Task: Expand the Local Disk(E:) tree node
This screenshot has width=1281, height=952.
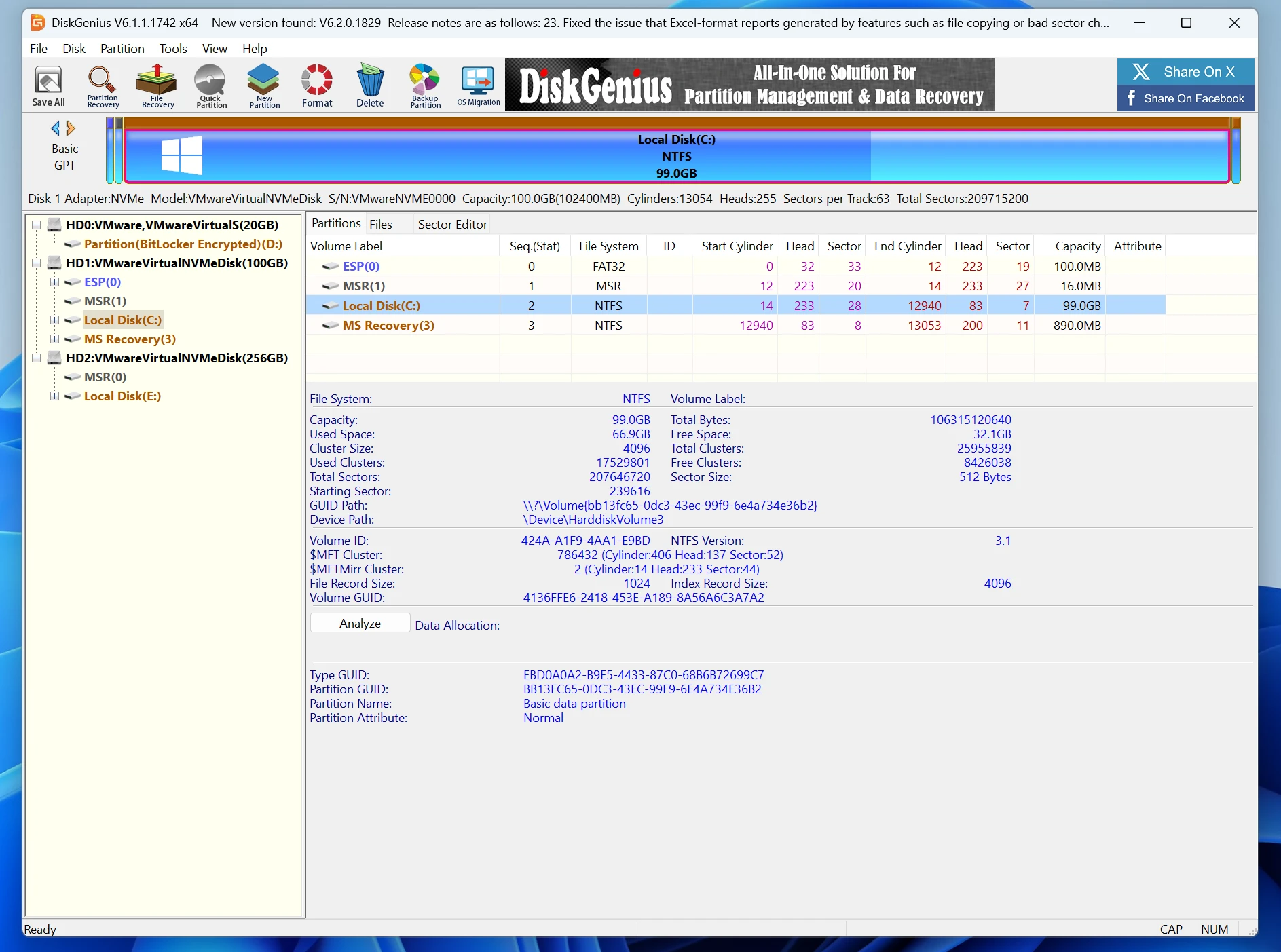Action: [54, 396]
